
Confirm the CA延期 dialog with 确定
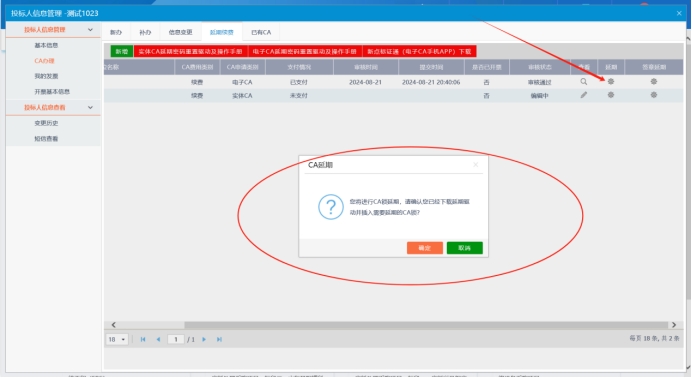pyautogui.click(x=425, y=248)
